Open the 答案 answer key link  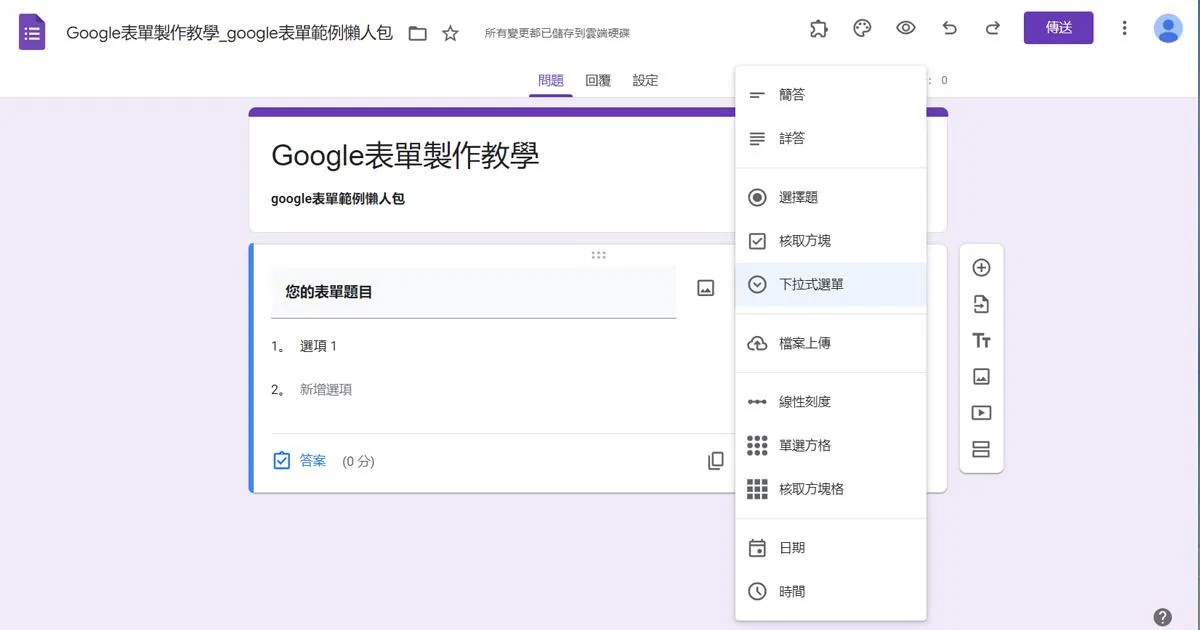pyautogui.click(x=313, y=461)
